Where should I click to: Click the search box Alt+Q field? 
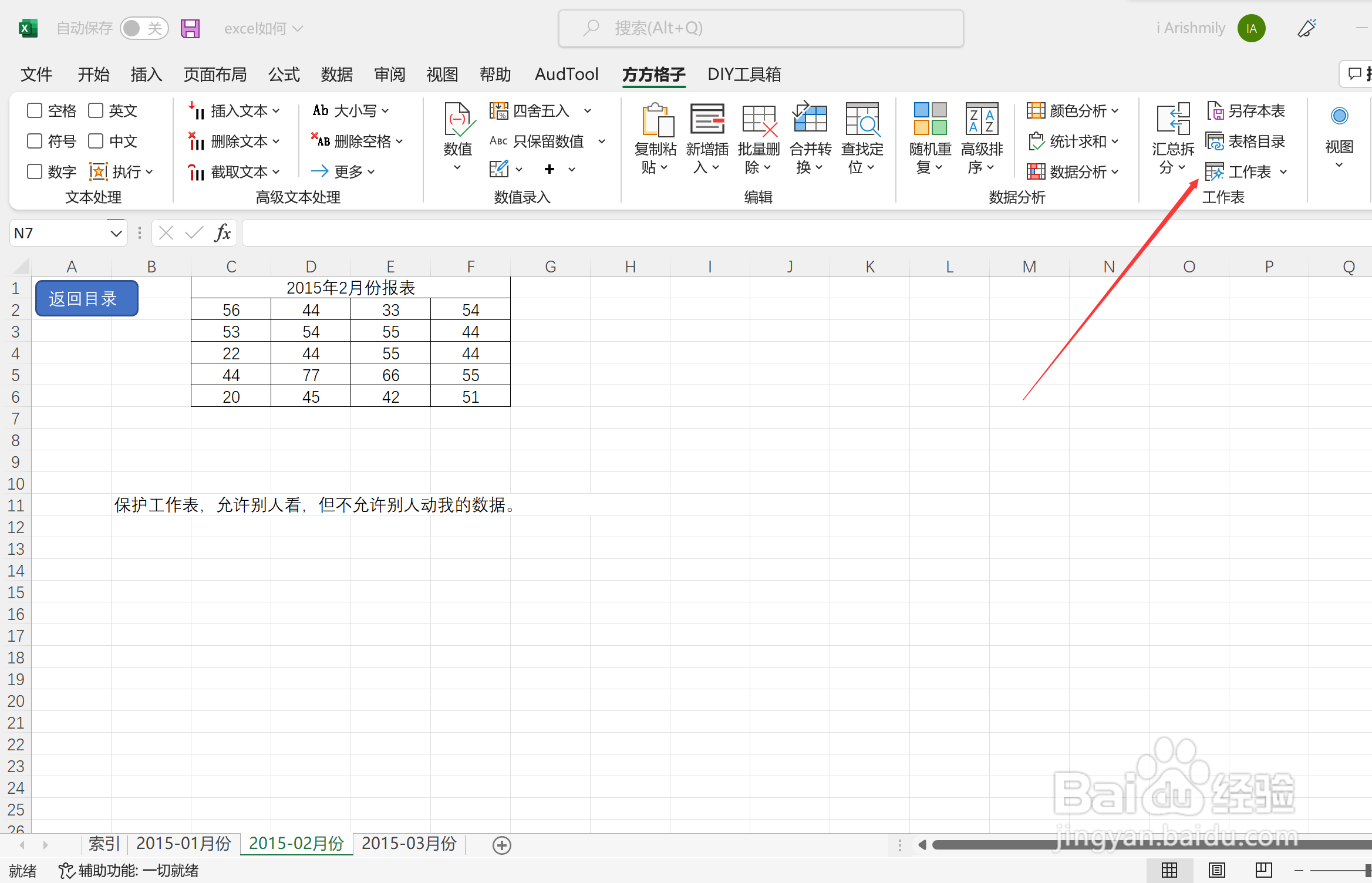tap(761, 28)
